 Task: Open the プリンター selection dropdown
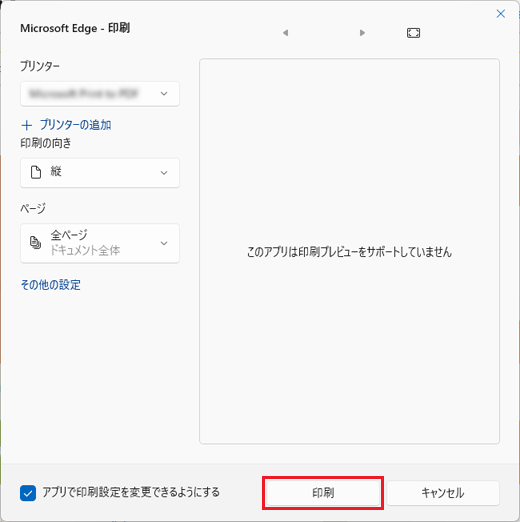click(x=100, y=94)
